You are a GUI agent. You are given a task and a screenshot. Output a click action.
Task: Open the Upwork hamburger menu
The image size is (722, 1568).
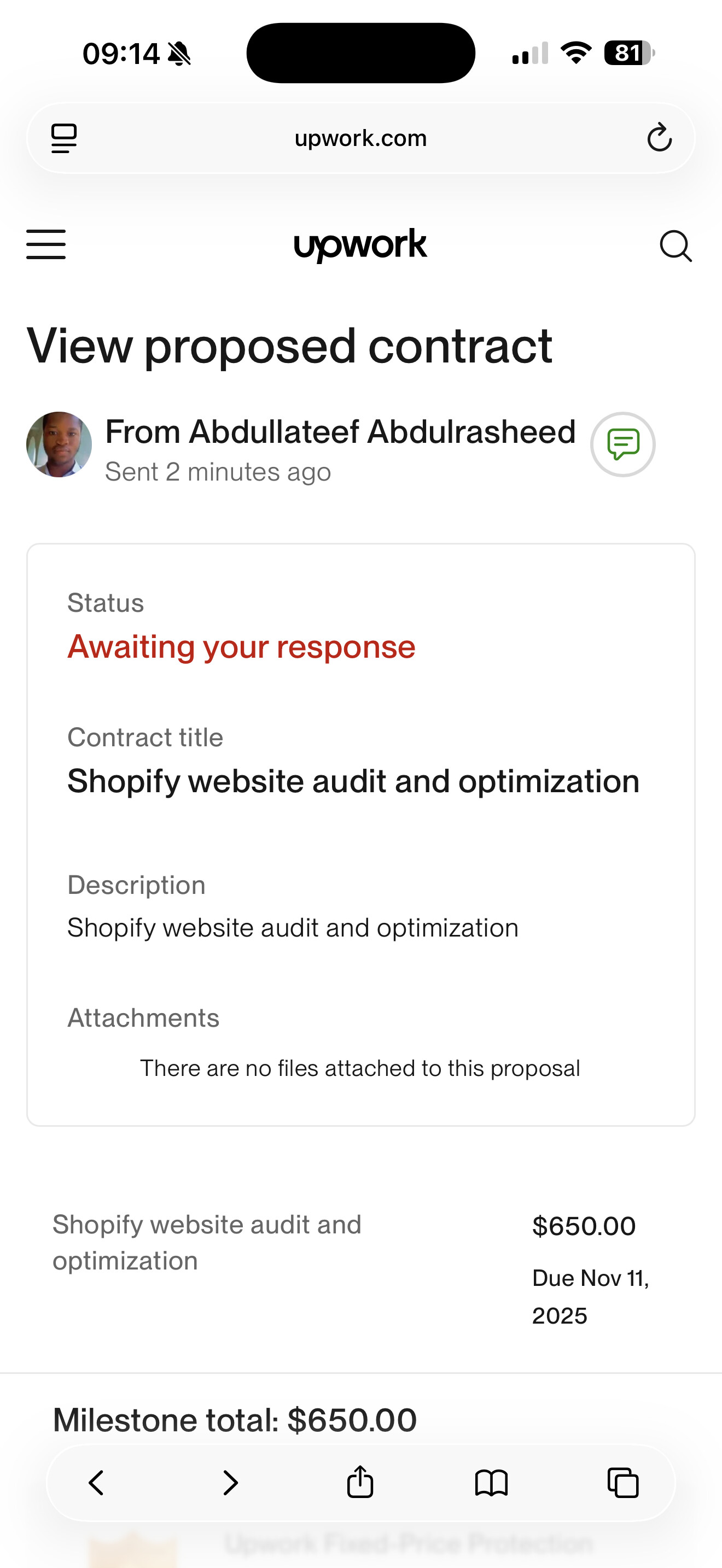click(45, 245)
